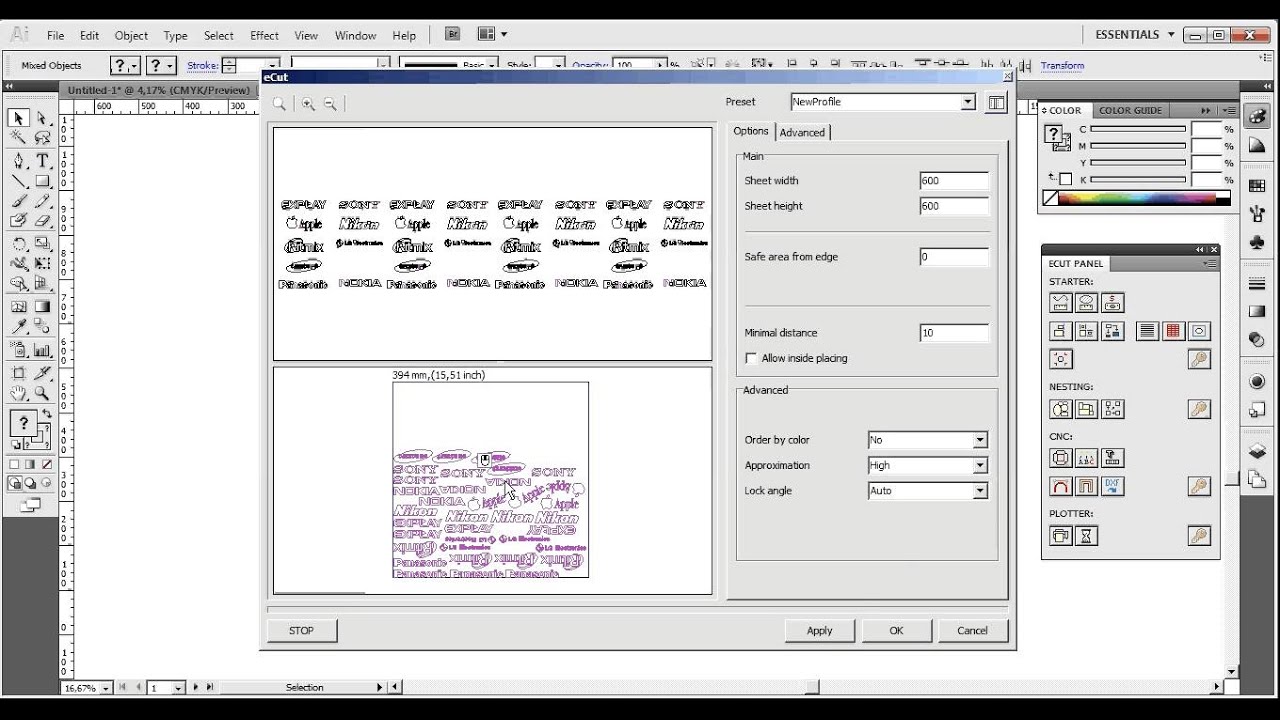Click the zoom-out magnifier in eCut dialog
This screenshot has width=1280, height=720.
pyautogui.click(x=330, y=103)
